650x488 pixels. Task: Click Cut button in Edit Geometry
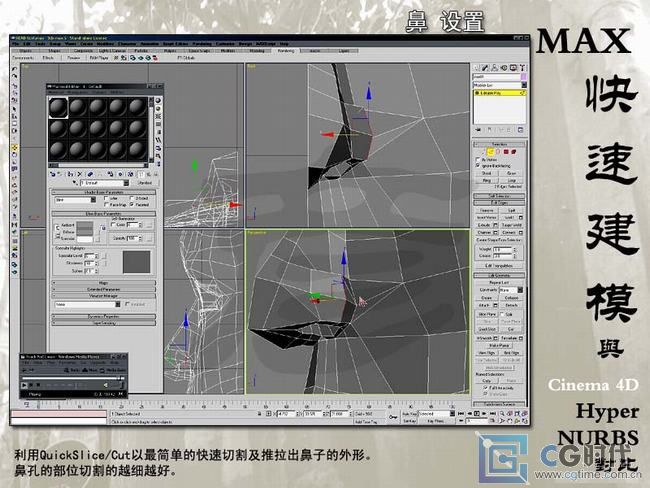point(511,329)
